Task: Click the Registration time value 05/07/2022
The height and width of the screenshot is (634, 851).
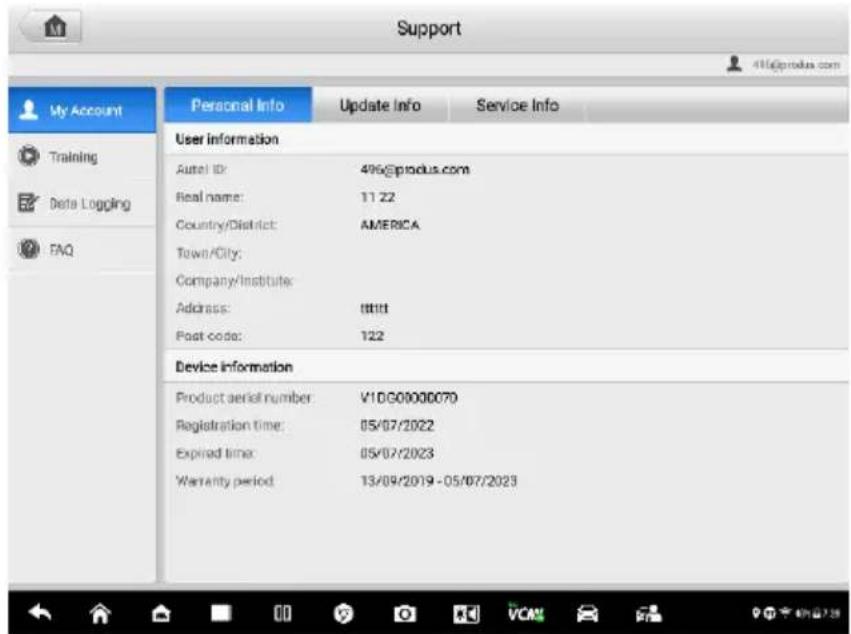Action: 397,426
